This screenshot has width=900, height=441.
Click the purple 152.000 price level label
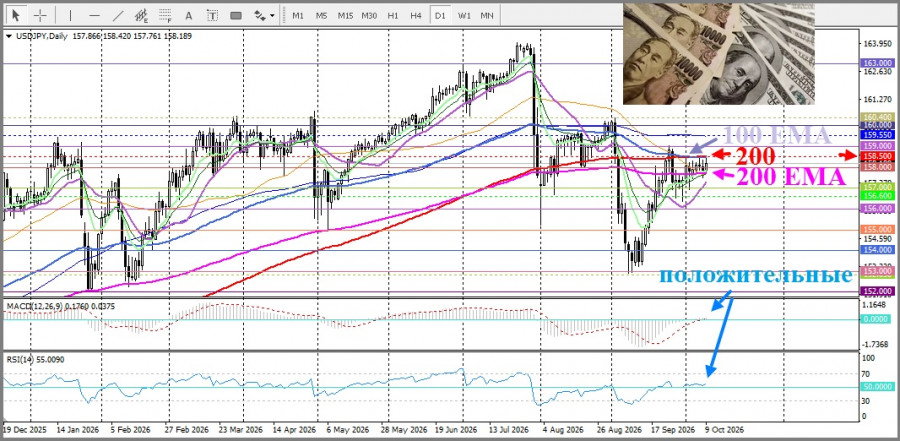878,291
